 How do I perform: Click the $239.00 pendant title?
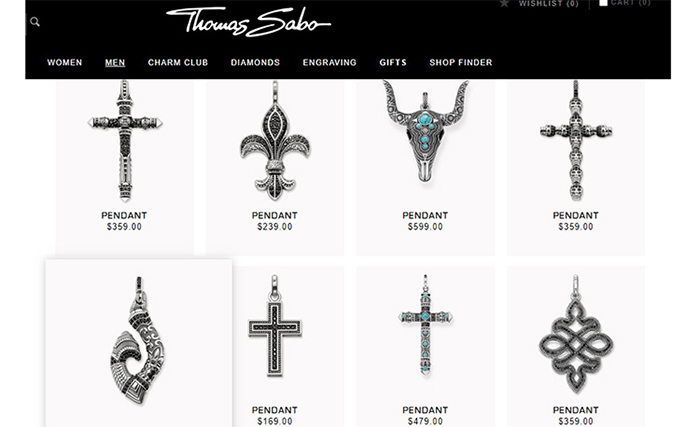275,215
